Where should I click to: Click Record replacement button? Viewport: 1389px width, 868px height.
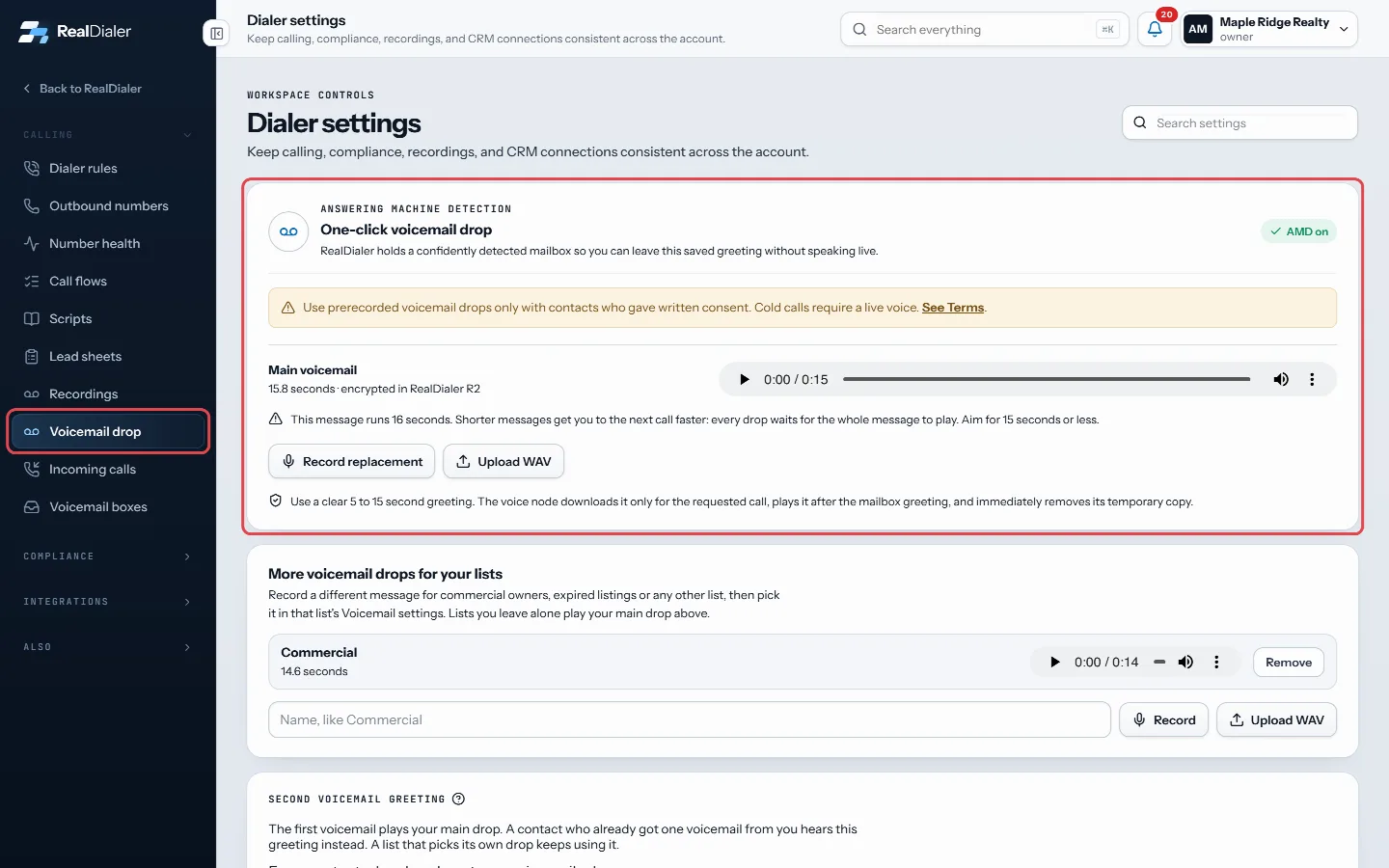coord(352,461)
